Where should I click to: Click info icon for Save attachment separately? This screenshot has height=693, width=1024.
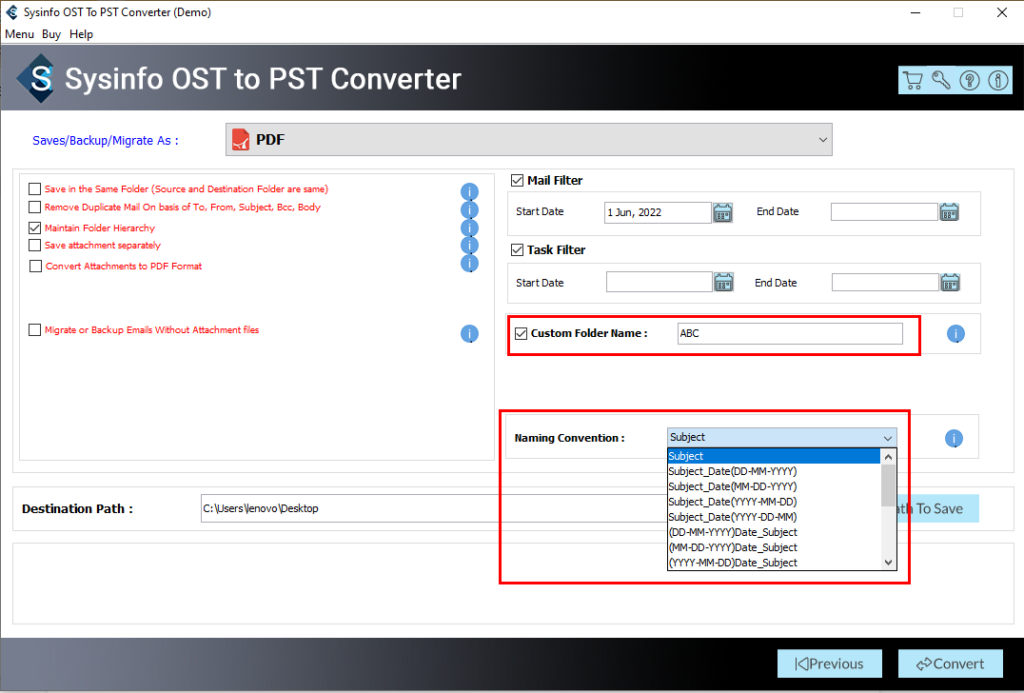pos(470,245)
